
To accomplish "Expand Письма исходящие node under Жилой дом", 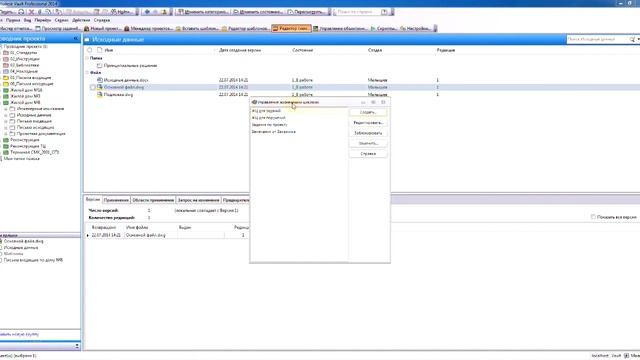I will pyautogui.click(x=6, y=127).
